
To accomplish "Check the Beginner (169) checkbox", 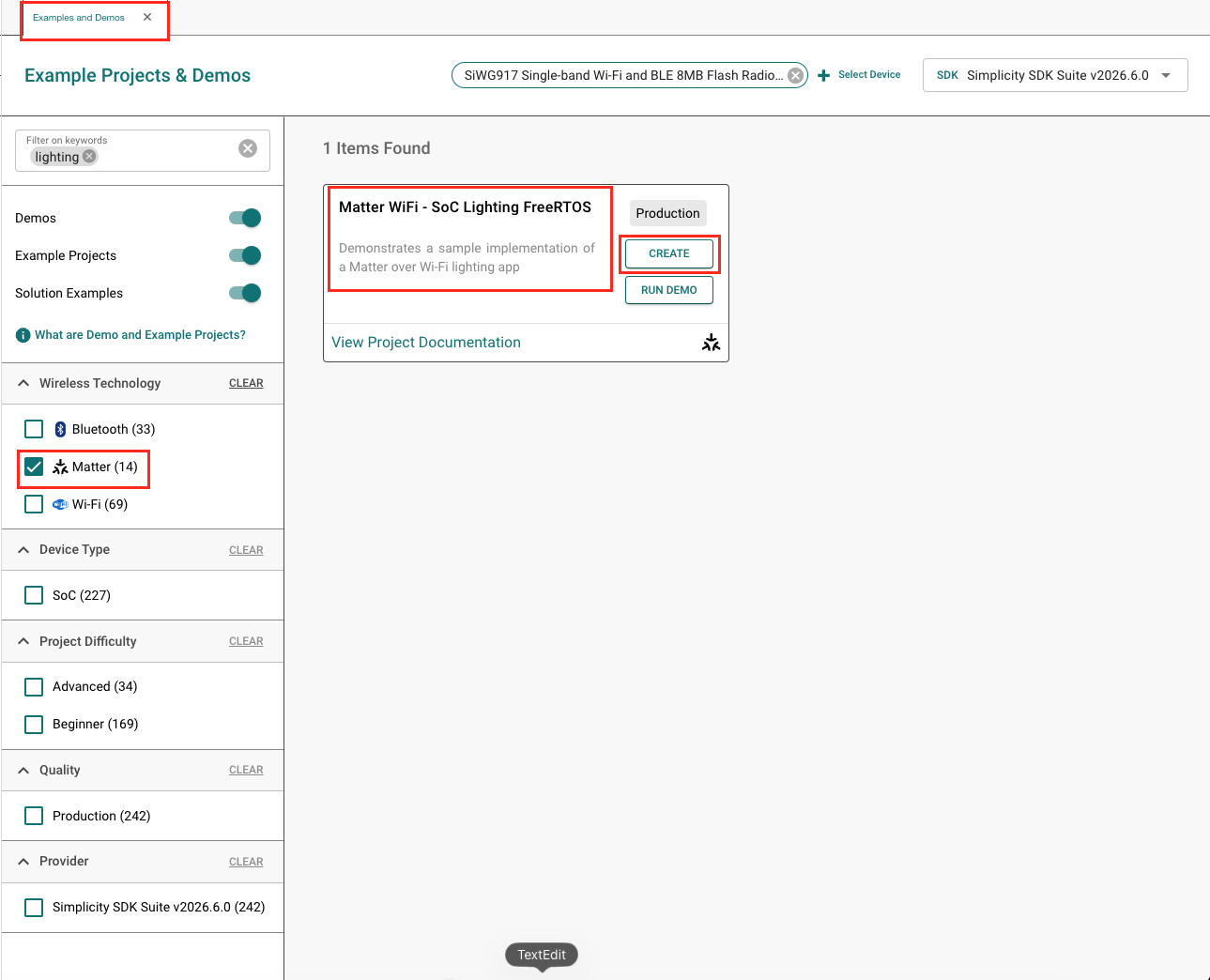I will pos(34,725).
